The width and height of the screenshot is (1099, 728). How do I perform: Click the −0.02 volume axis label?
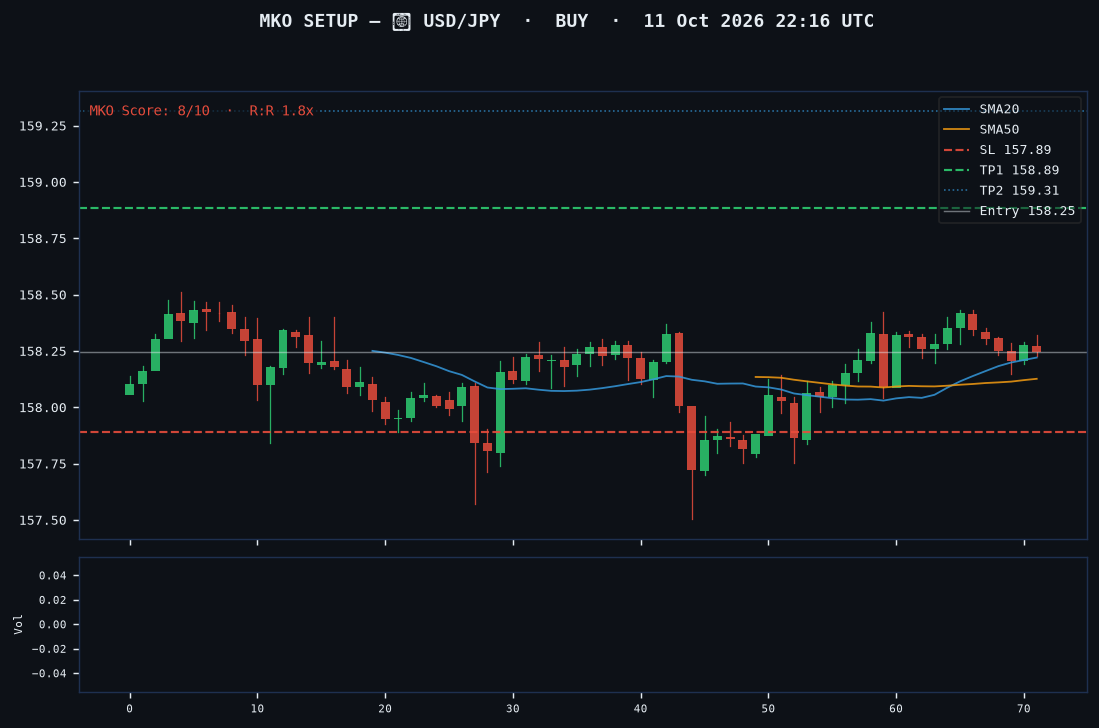pos(49,650)
